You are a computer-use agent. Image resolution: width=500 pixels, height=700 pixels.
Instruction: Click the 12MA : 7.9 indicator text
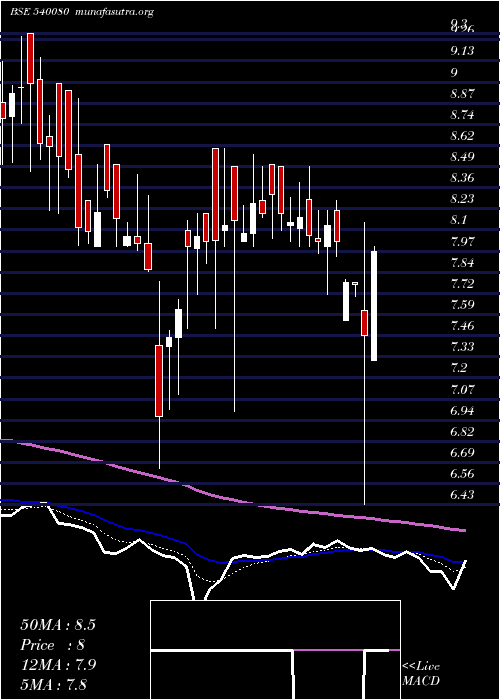(x=58, y=664)
